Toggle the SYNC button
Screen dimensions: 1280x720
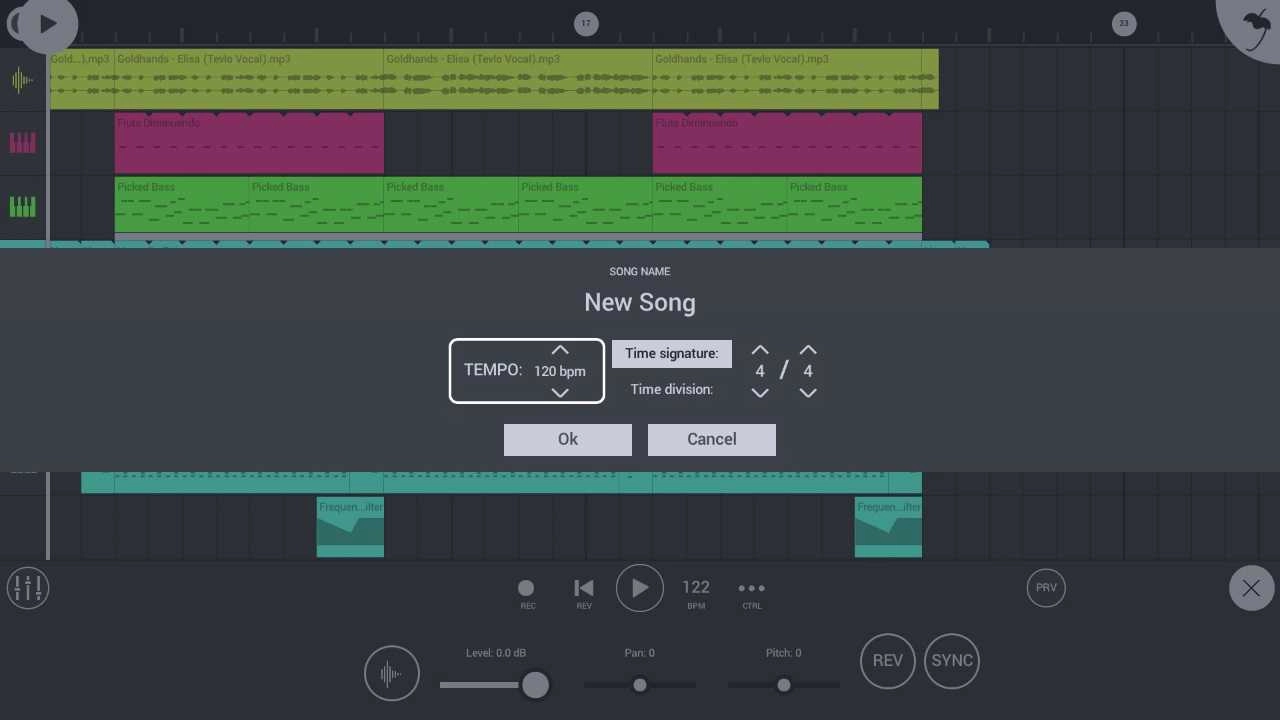pos(951,661)
